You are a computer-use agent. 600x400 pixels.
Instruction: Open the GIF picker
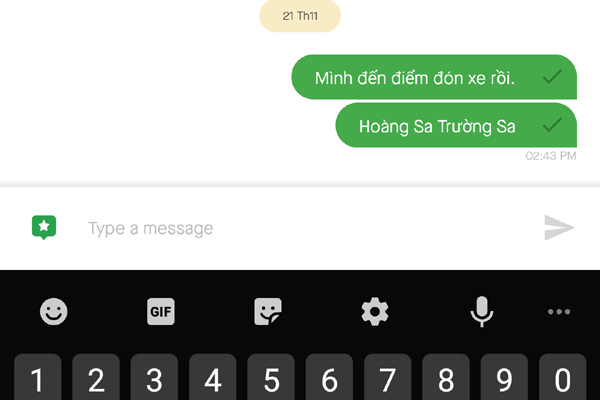coord(161,312)
